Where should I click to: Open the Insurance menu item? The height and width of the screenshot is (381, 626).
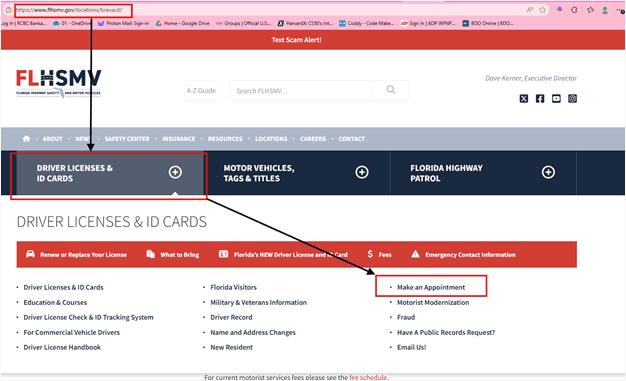pyautogui.click(x=178, y=139)
